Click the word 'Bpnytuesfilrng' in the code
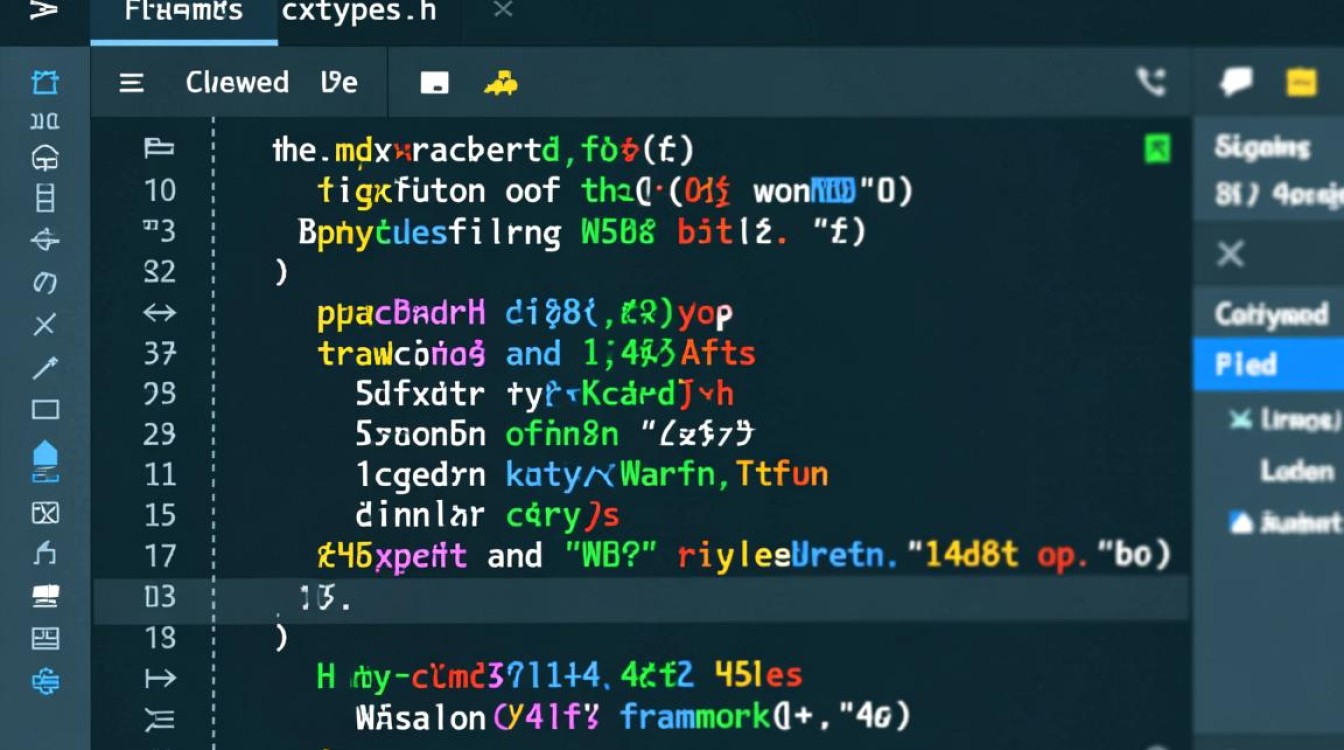1344x750 pixels. 429,232
